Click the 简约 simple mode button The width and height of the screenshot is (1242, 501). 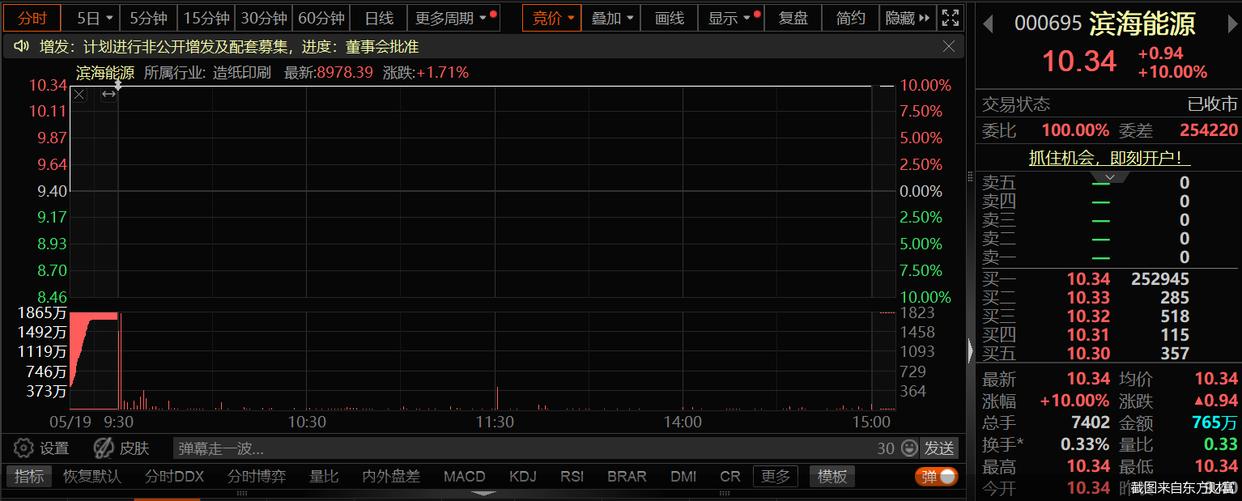click(851, 18)
